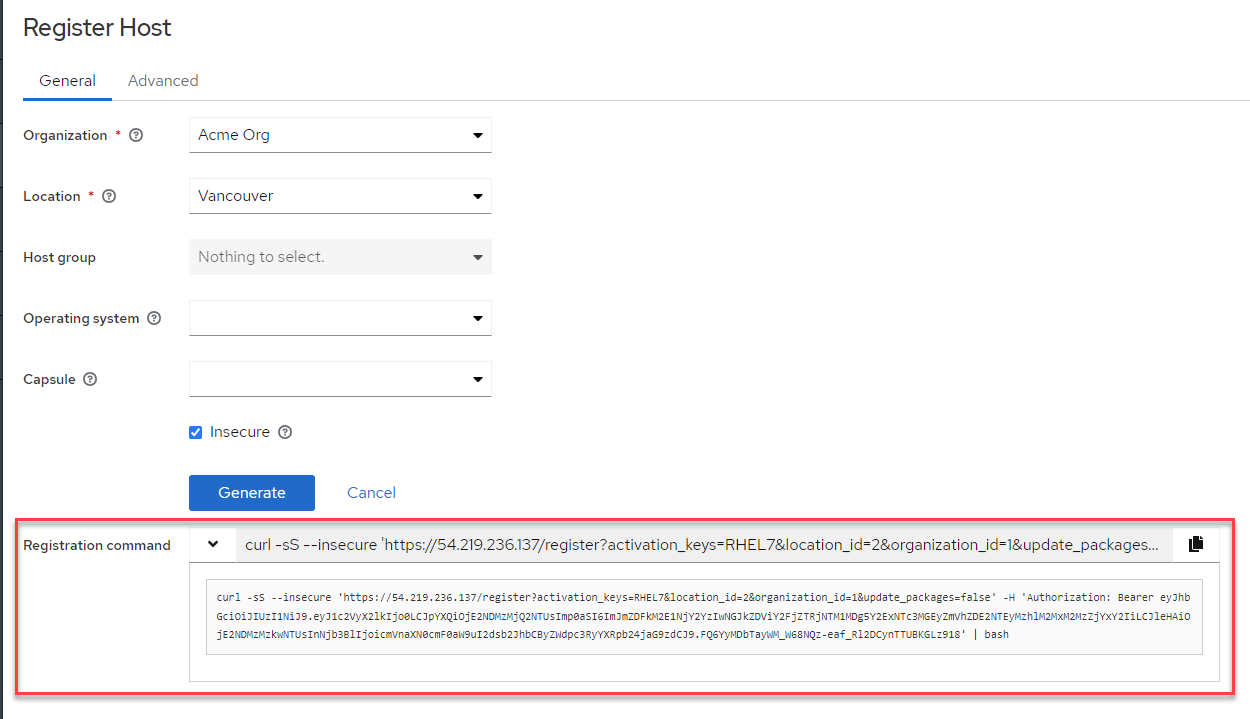Image resolution: width=1250 pixels, height=719 pixels.
Task: Click the disabled Host group dropdown
Action: [x=340, y=258]
